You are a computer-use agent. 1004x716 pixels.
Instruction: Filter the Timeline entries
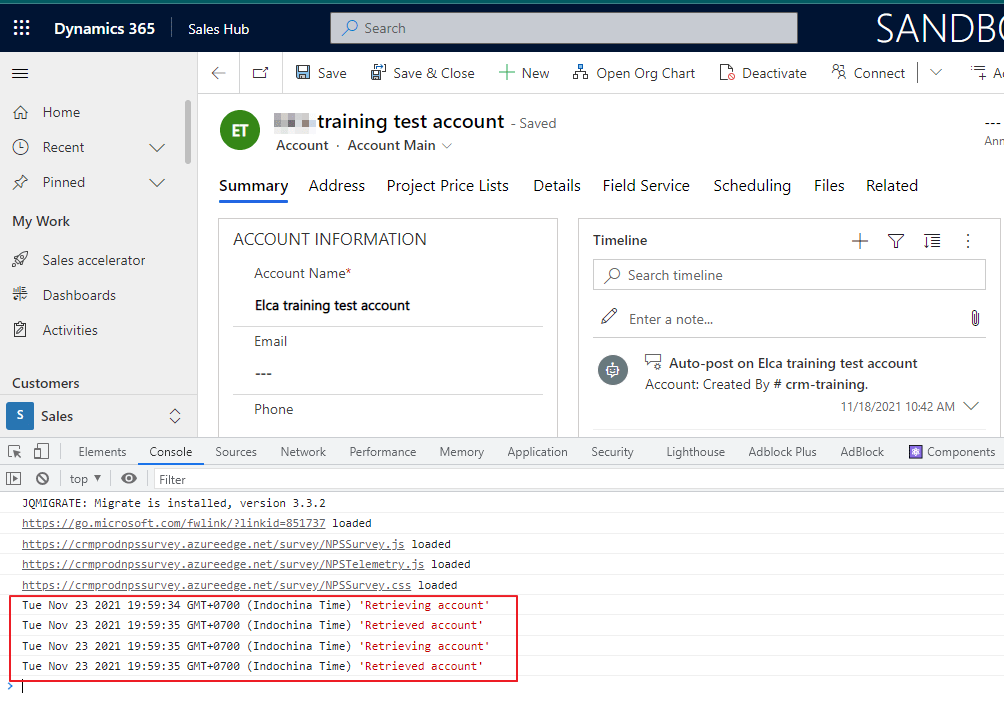tap(895, 241)
